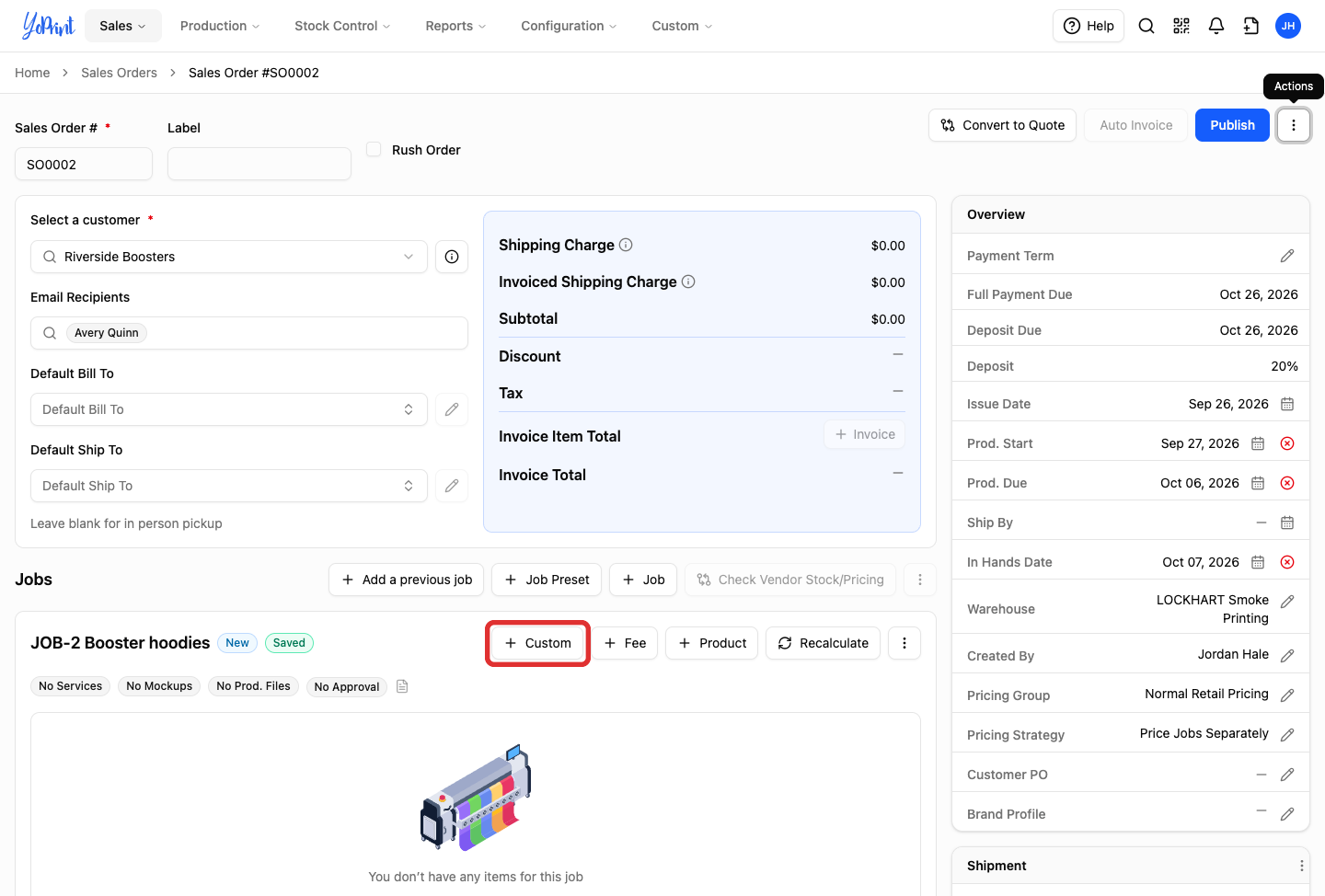
Task: Click the JH user avatar
Action: pos(1288,26)
